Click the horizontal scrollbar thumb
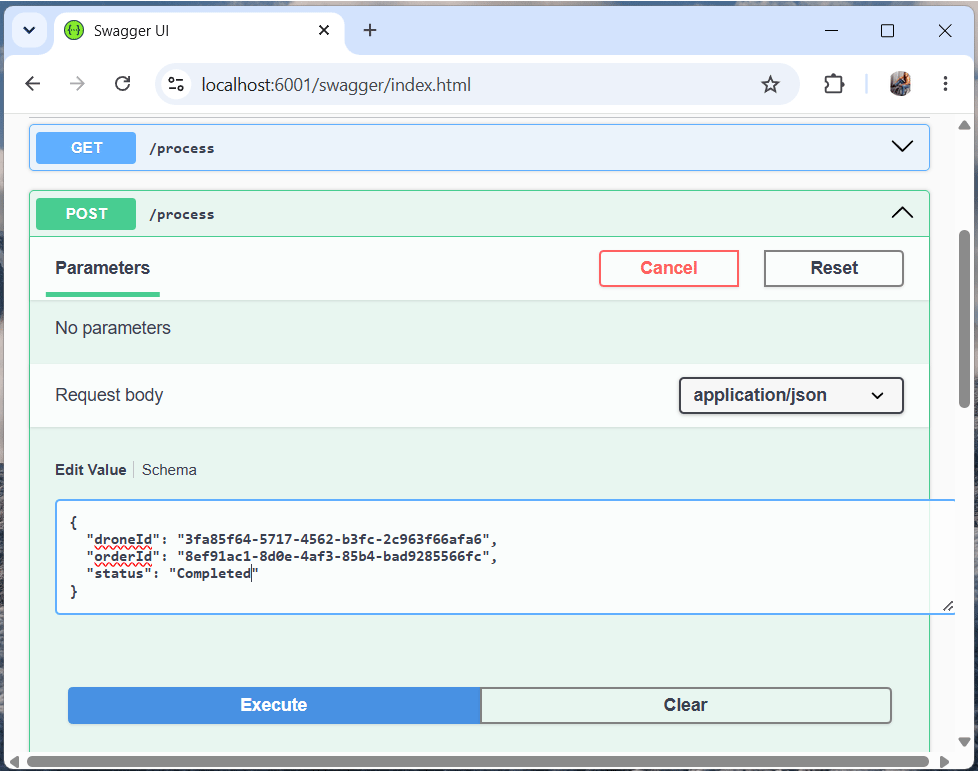This screenshot has height=771, width=978. 478,762
